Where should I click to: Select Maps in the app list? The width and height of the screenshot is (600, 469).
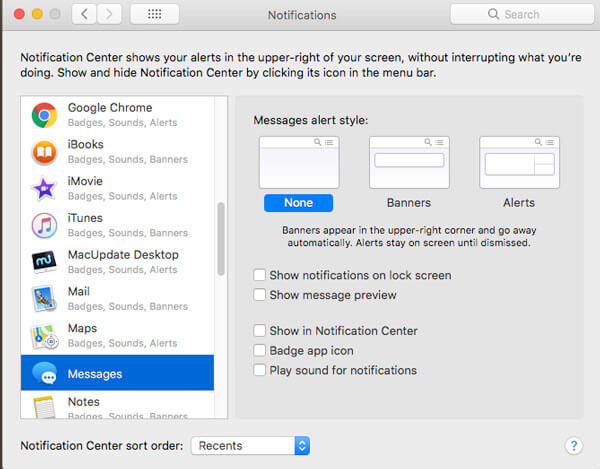(117, 336)
